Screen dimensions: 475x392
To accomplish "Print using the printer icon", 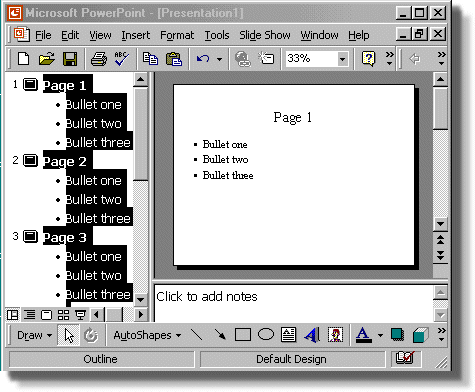I will [x=99, y=59].
